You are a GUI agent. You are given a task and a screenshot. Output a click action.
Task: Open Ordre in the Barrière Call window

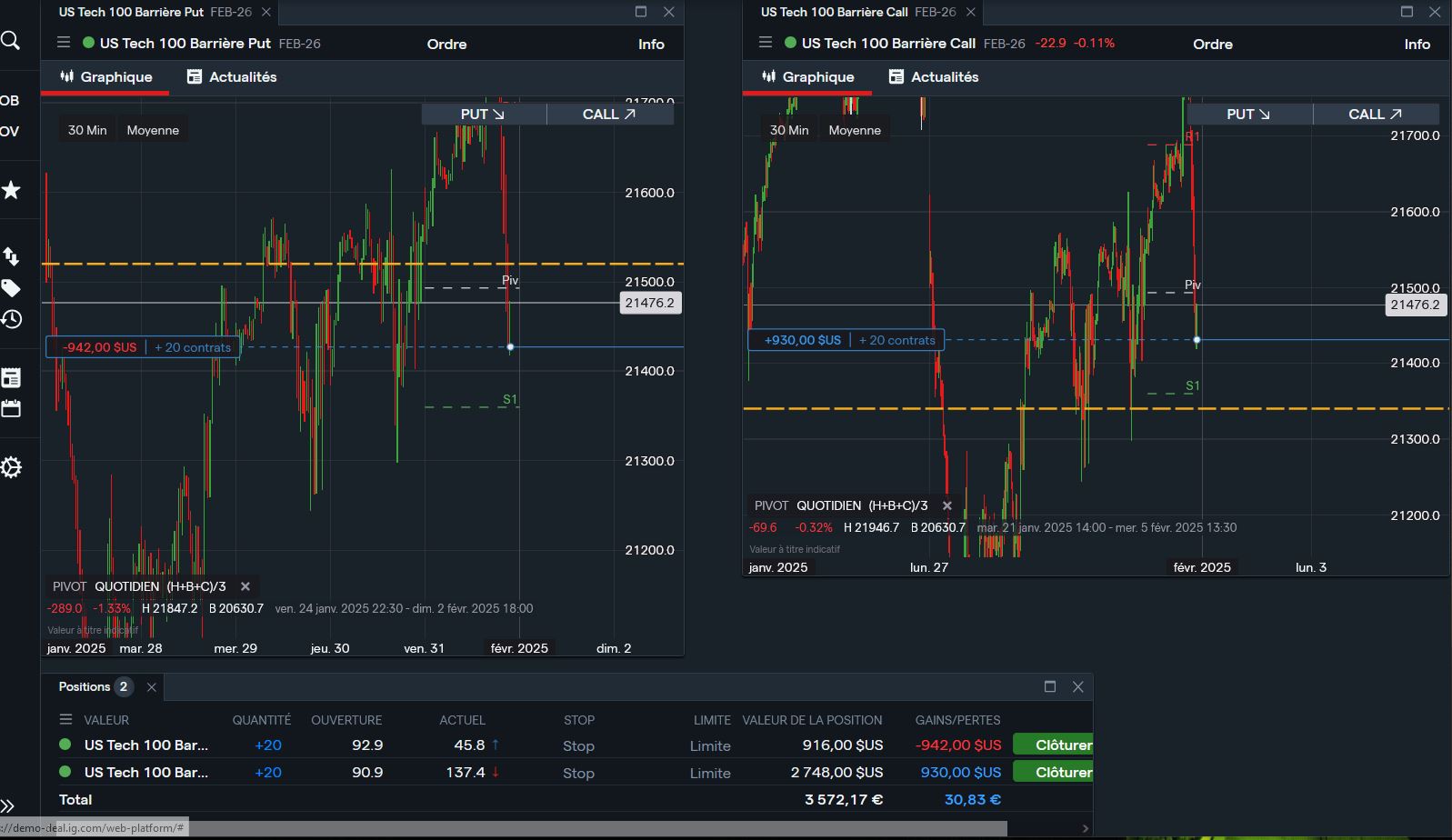1213,44
